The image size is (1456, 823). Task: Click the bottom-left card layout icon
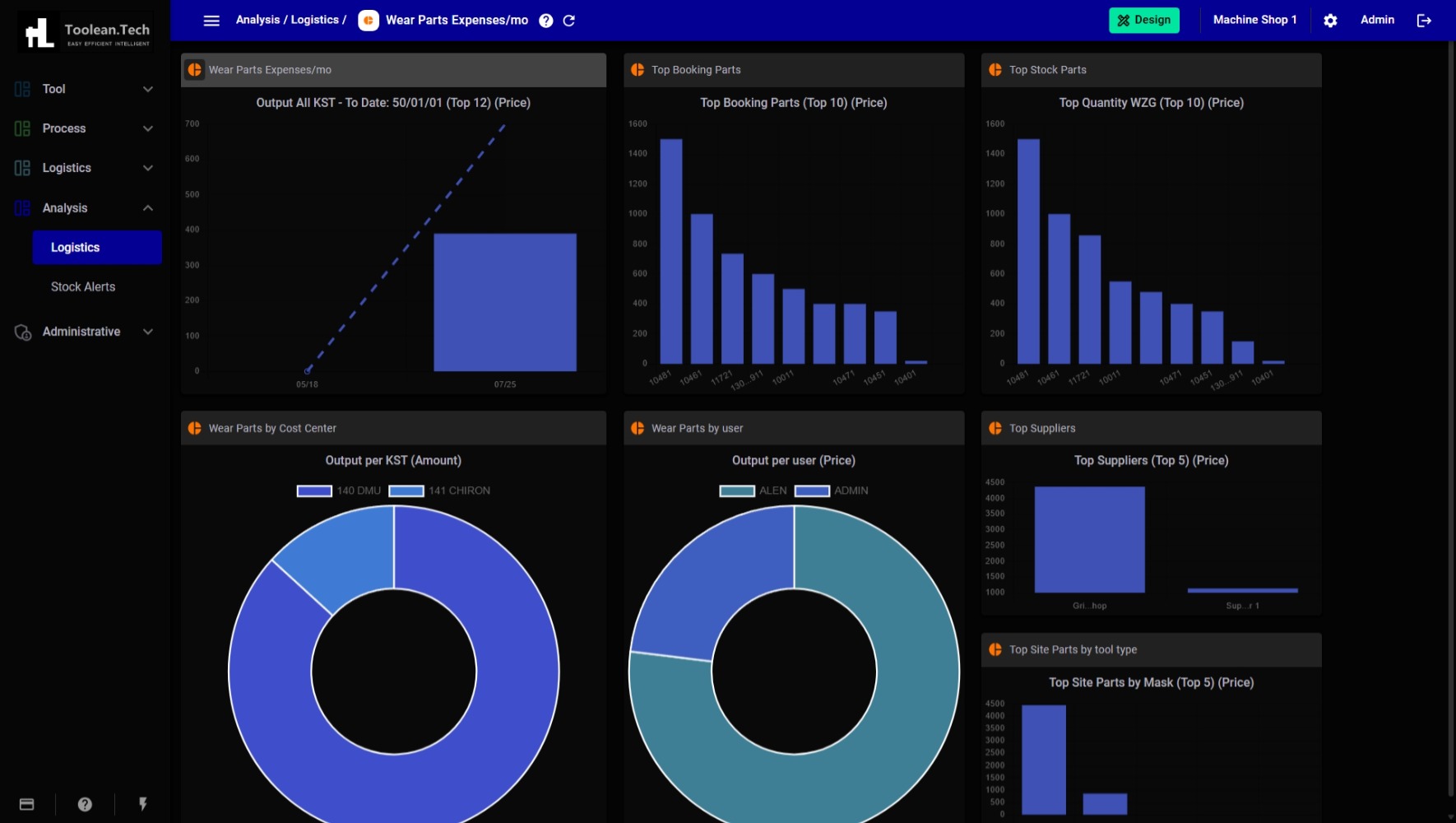point(26,804)
